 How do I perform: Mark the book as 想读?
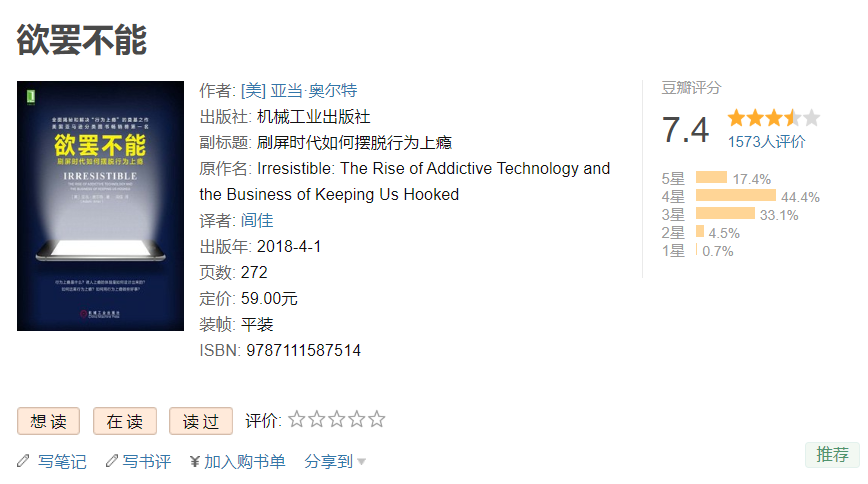pyautogui.click(x=49, y=421)
